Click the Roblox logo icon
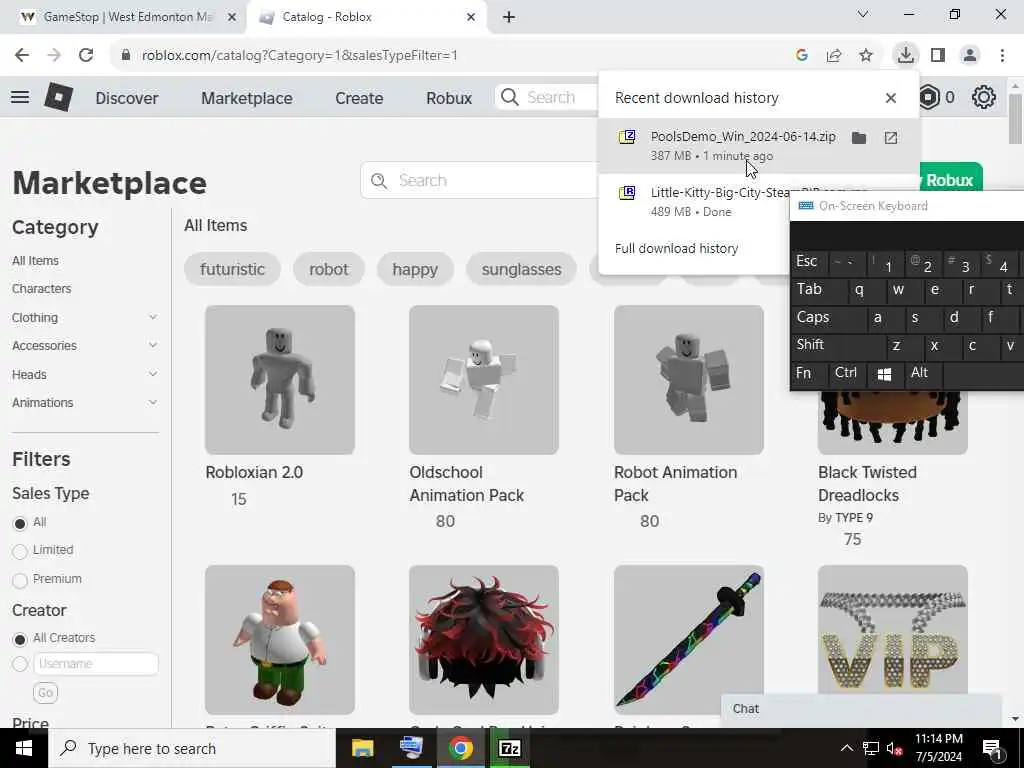1024x768 pixels. coord(58,97)
